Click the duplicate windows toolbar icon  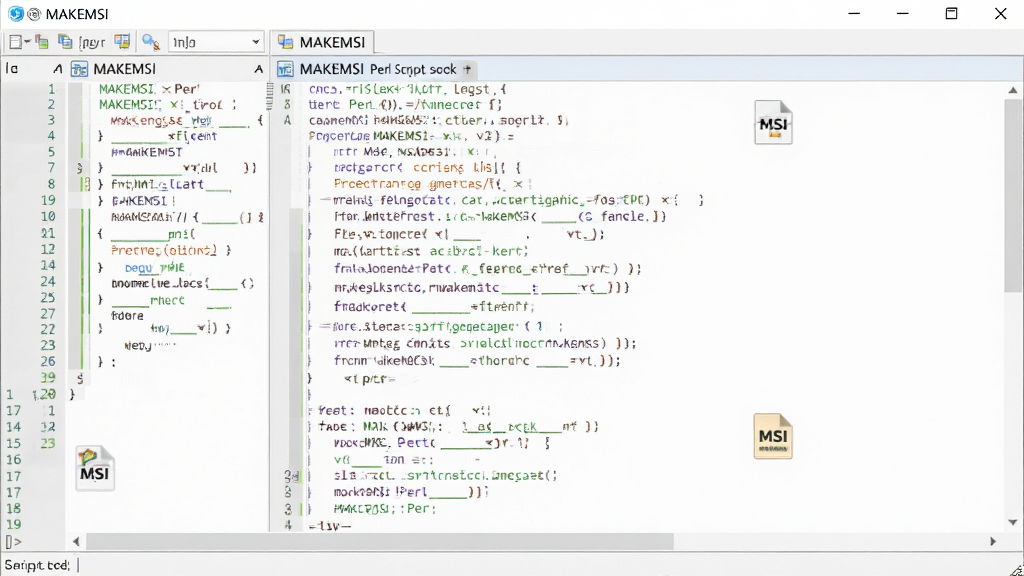pos(65,42)
